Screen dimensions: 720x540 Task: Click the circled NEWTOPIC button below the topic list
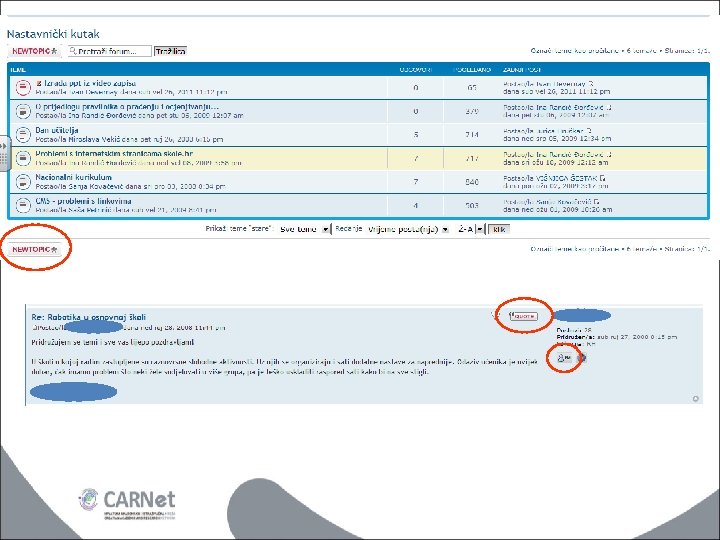pyautogui.click(x=34, y=249)
